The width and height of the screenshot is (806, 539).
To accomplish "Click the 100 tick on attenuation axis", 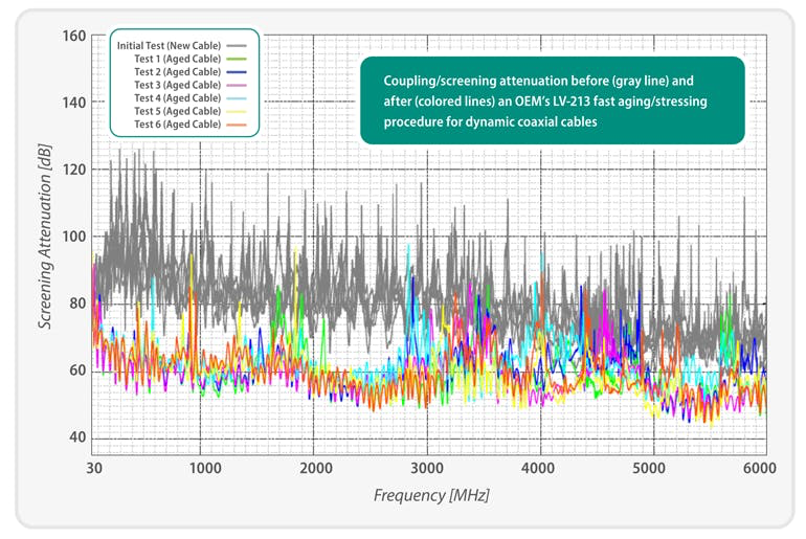I will (73, 237).
